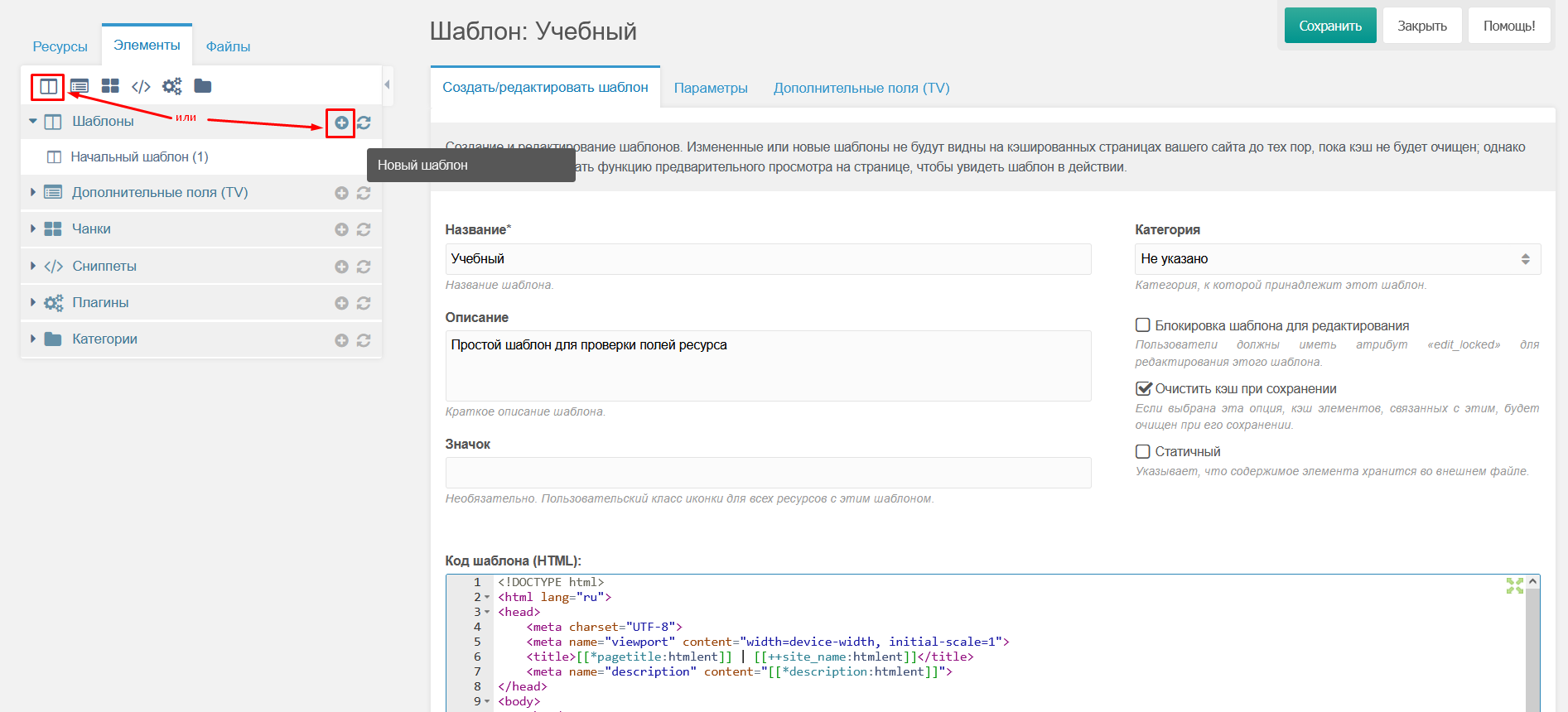Viewport: 1568px width, 712px height.
Task: Uncheck Очистить кэш при сохранении
Action: (x=1143, y=388)
